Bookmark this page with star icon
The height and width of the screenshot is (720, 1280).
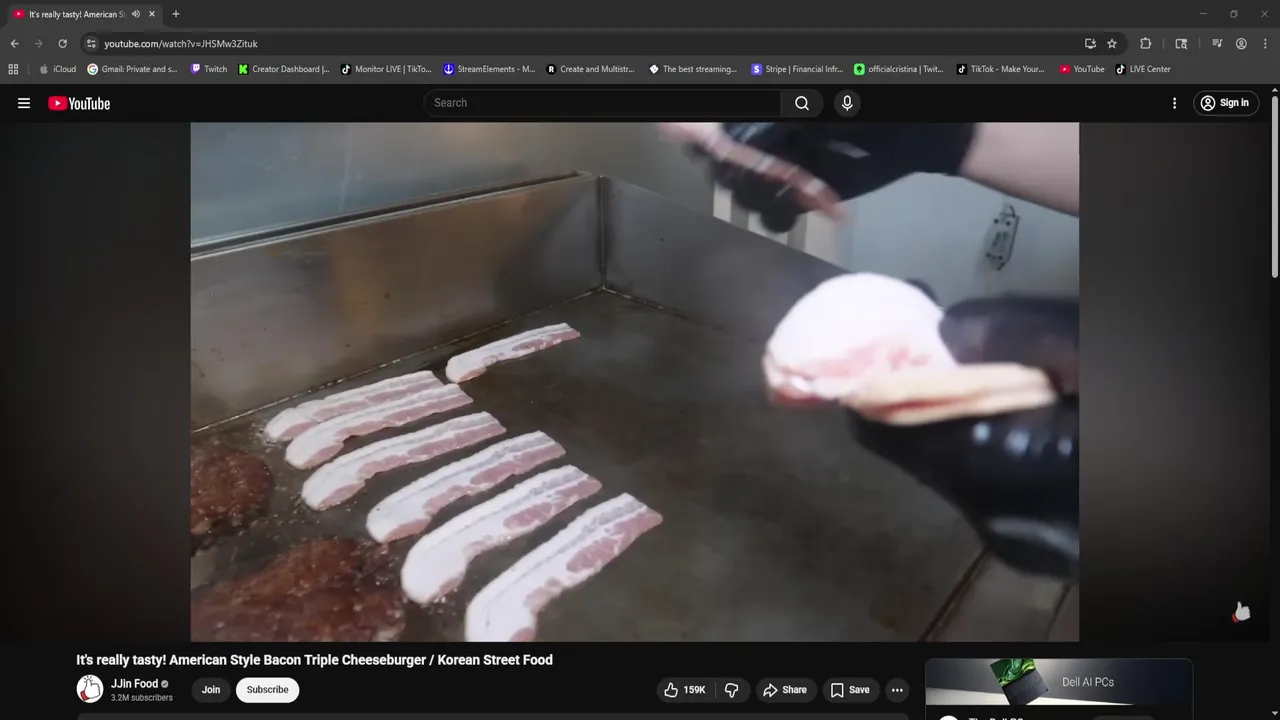coord(1112,44)
